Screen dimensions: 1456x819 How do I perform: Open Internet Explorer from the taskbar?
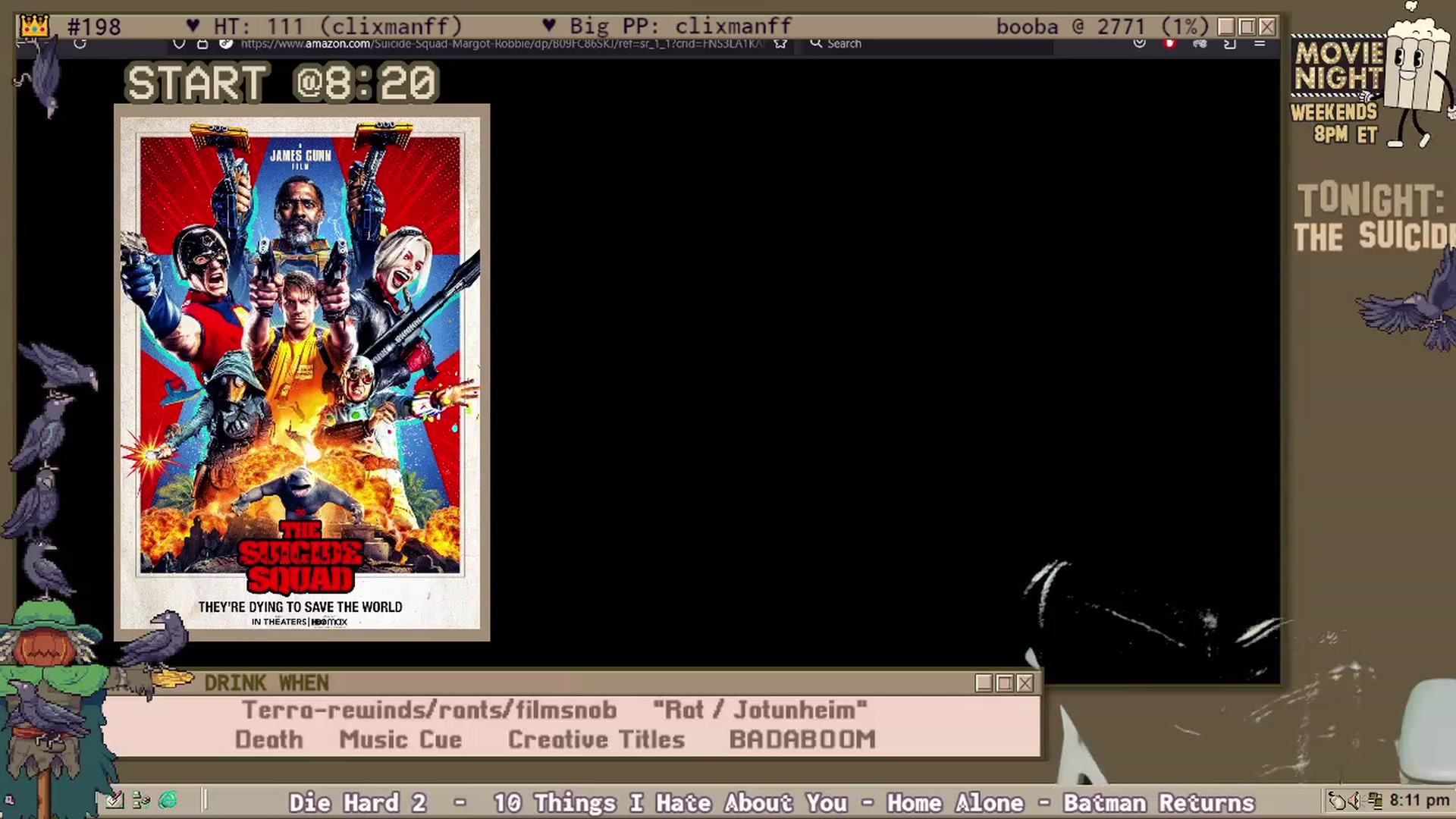pyautogui.click(x=168, y=800)
